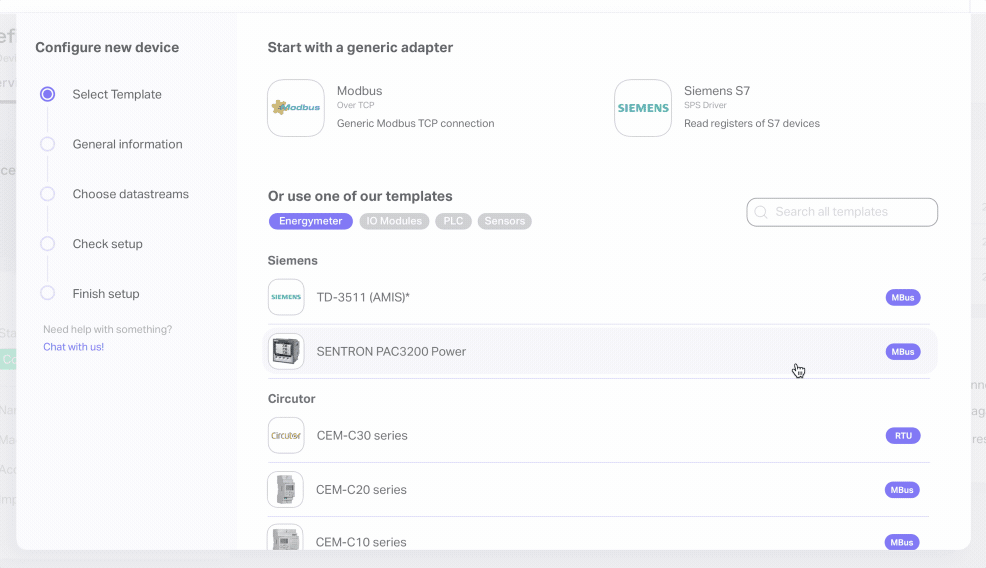Viewport: 986px width, 568px height.
Task: Click the RTU badge on CEM-C30 row
Action: 903,435
